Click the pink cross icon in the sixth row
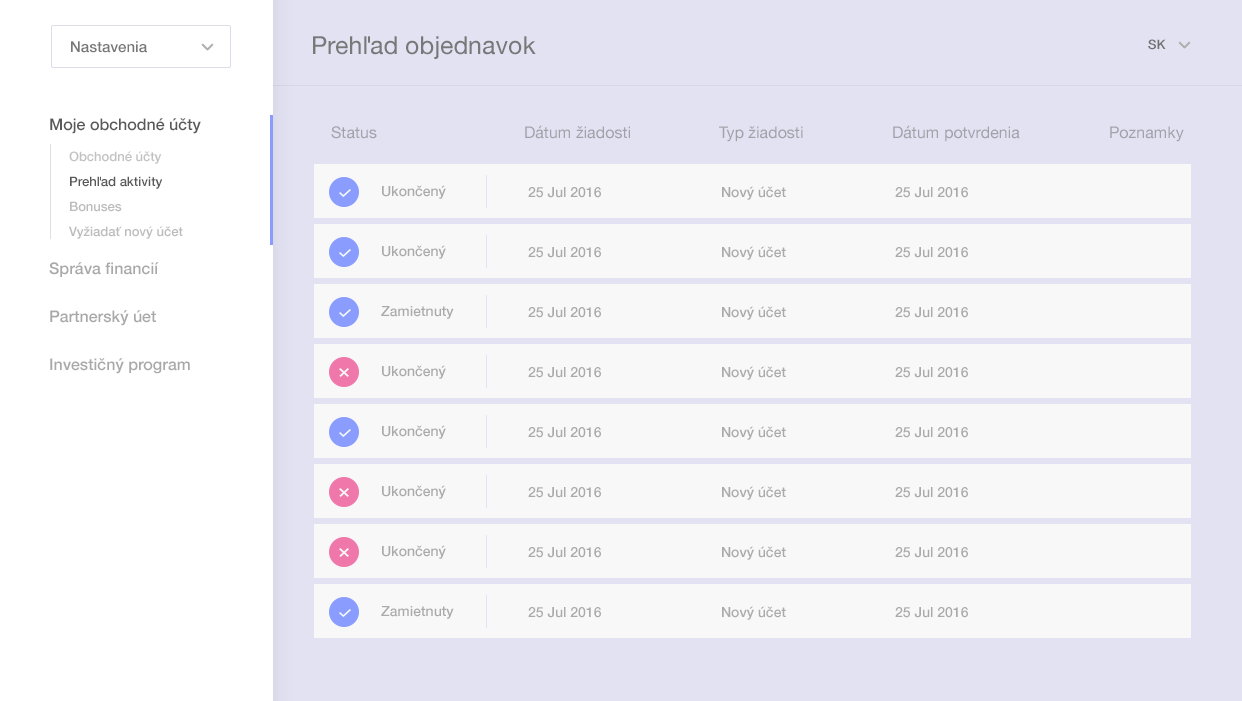 coord(344,492)
